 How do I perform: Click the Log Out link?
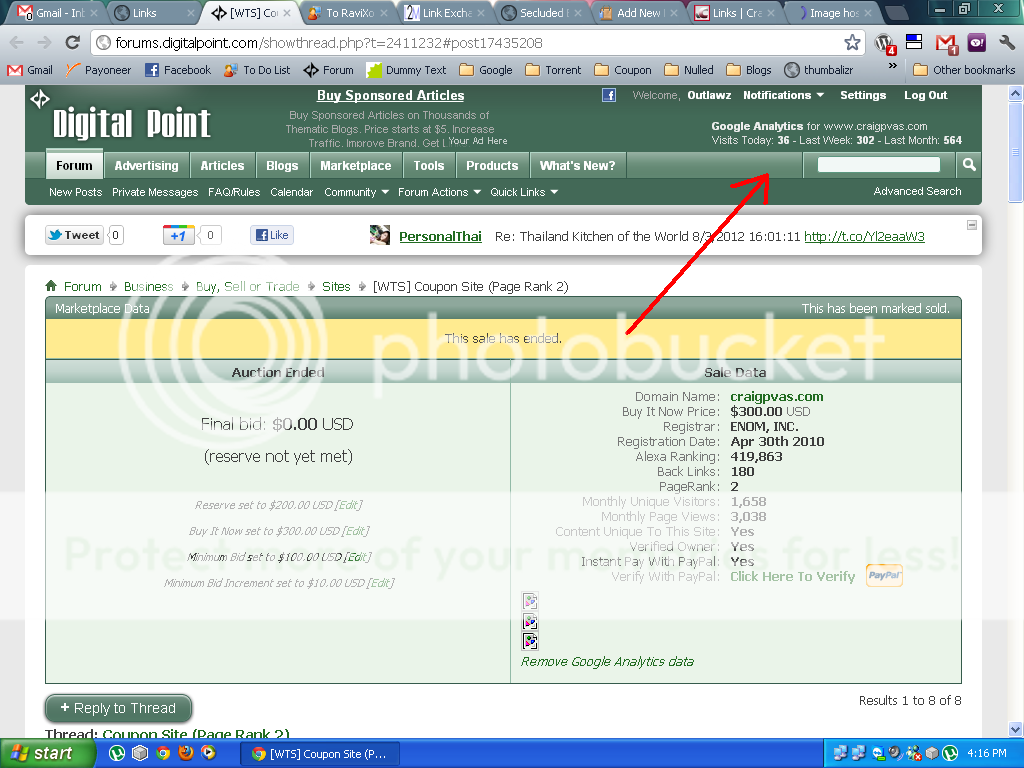[925, 95]
